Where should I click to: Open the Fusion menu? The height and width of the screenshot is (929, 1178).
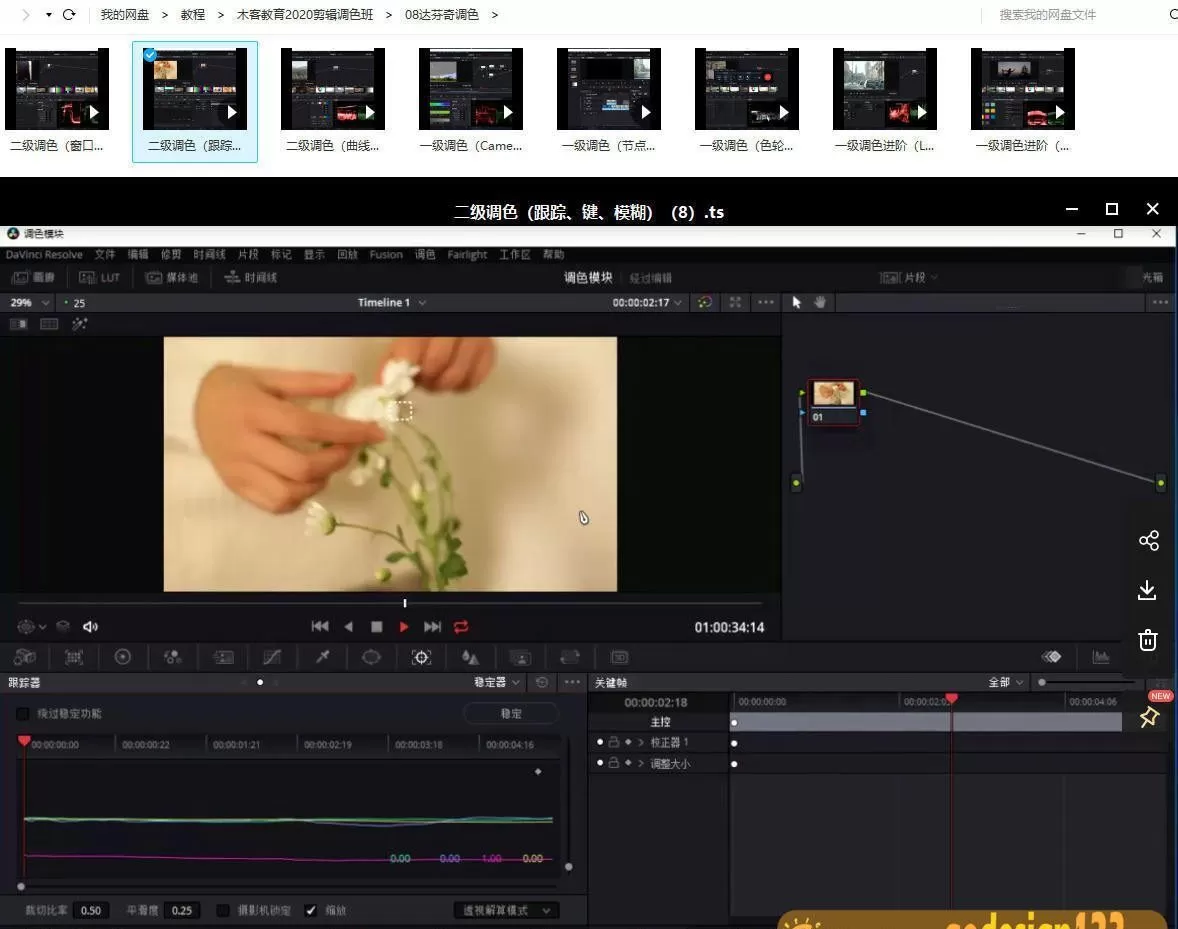[x=386, y=255]
